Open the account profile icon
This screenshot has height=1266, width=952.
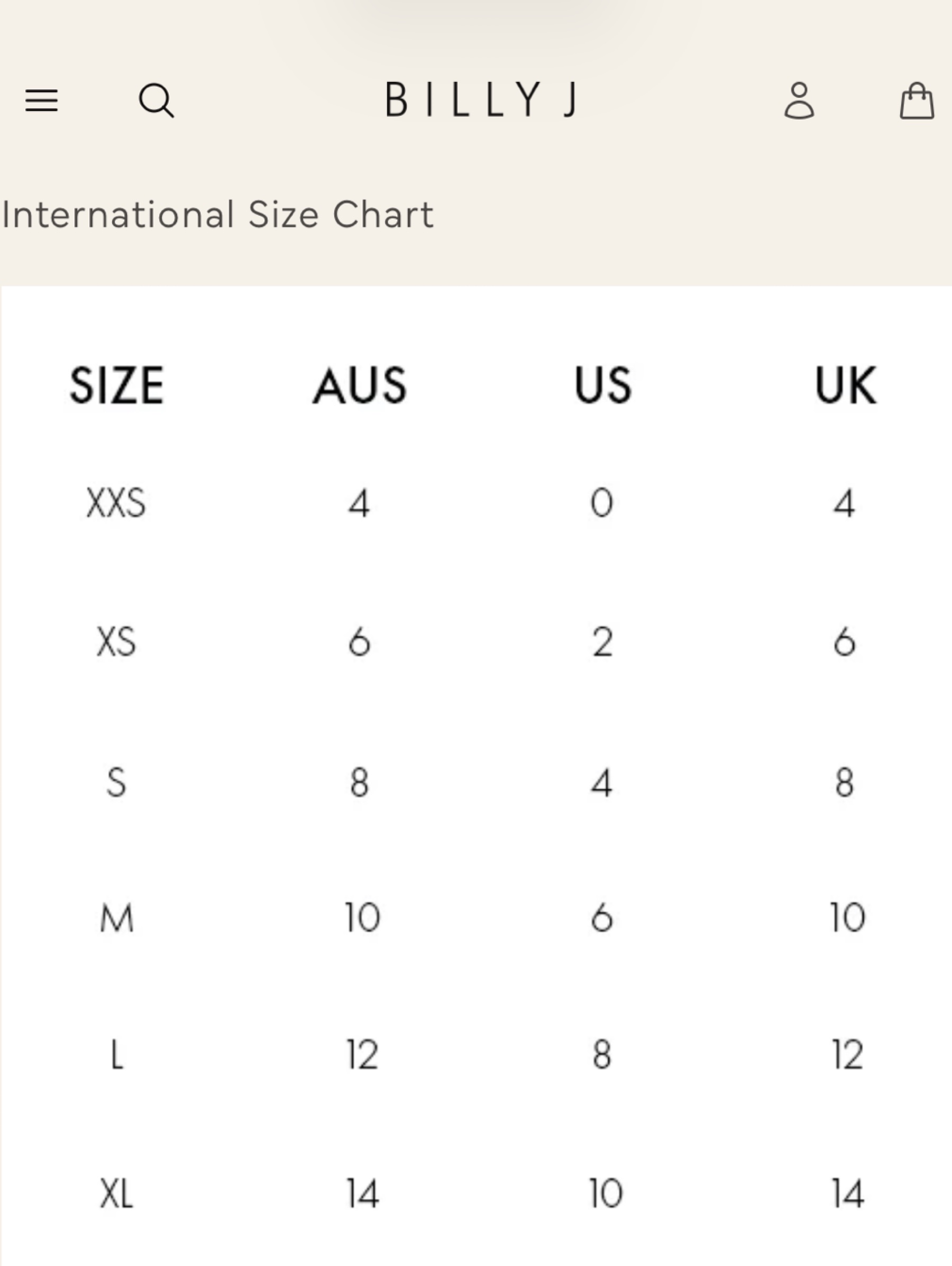coord(799,100)
